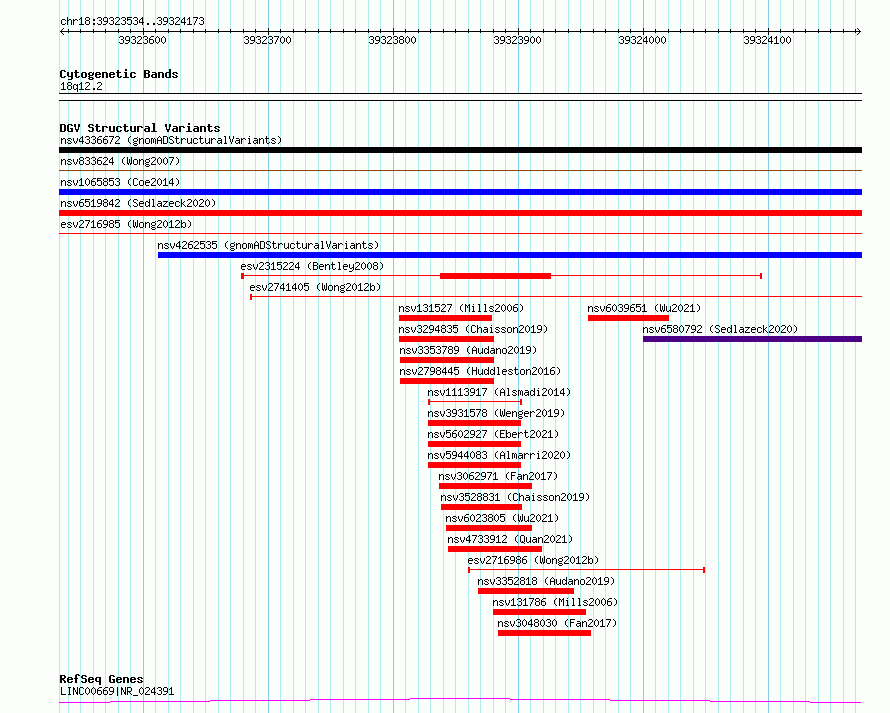Image resolution: width=890 pixels, height=713 pixels.
Task: Select the nsv6580792 (Sedlazeck2020) label
Action: coord(720,329)
